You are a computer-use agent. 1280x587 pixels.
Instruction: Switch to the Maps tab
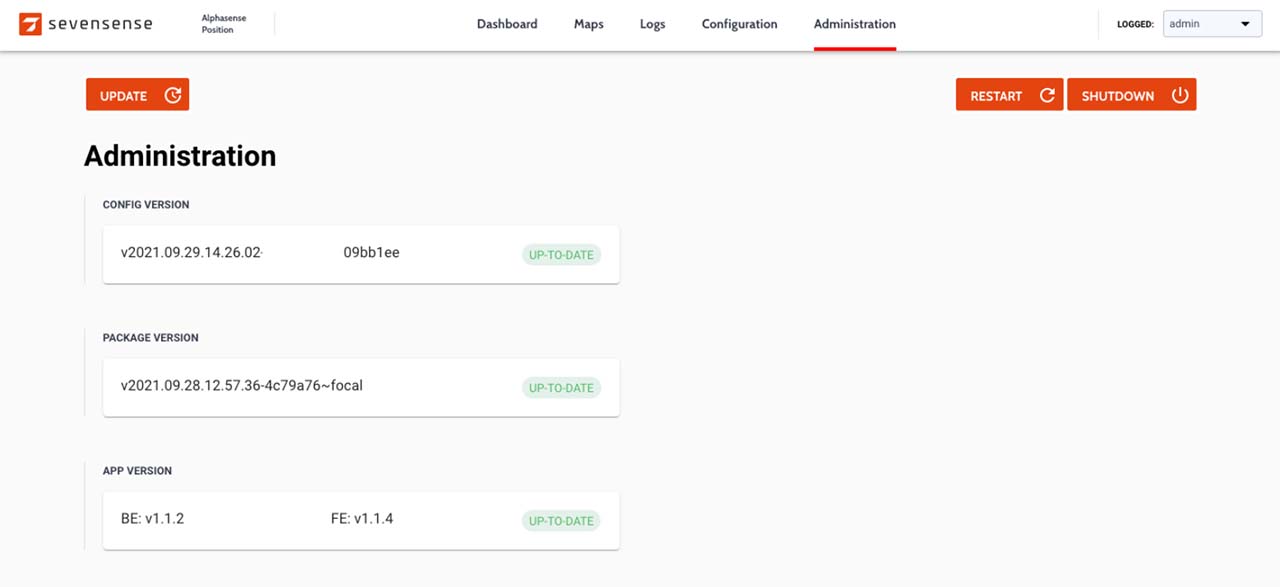(589, 24)
